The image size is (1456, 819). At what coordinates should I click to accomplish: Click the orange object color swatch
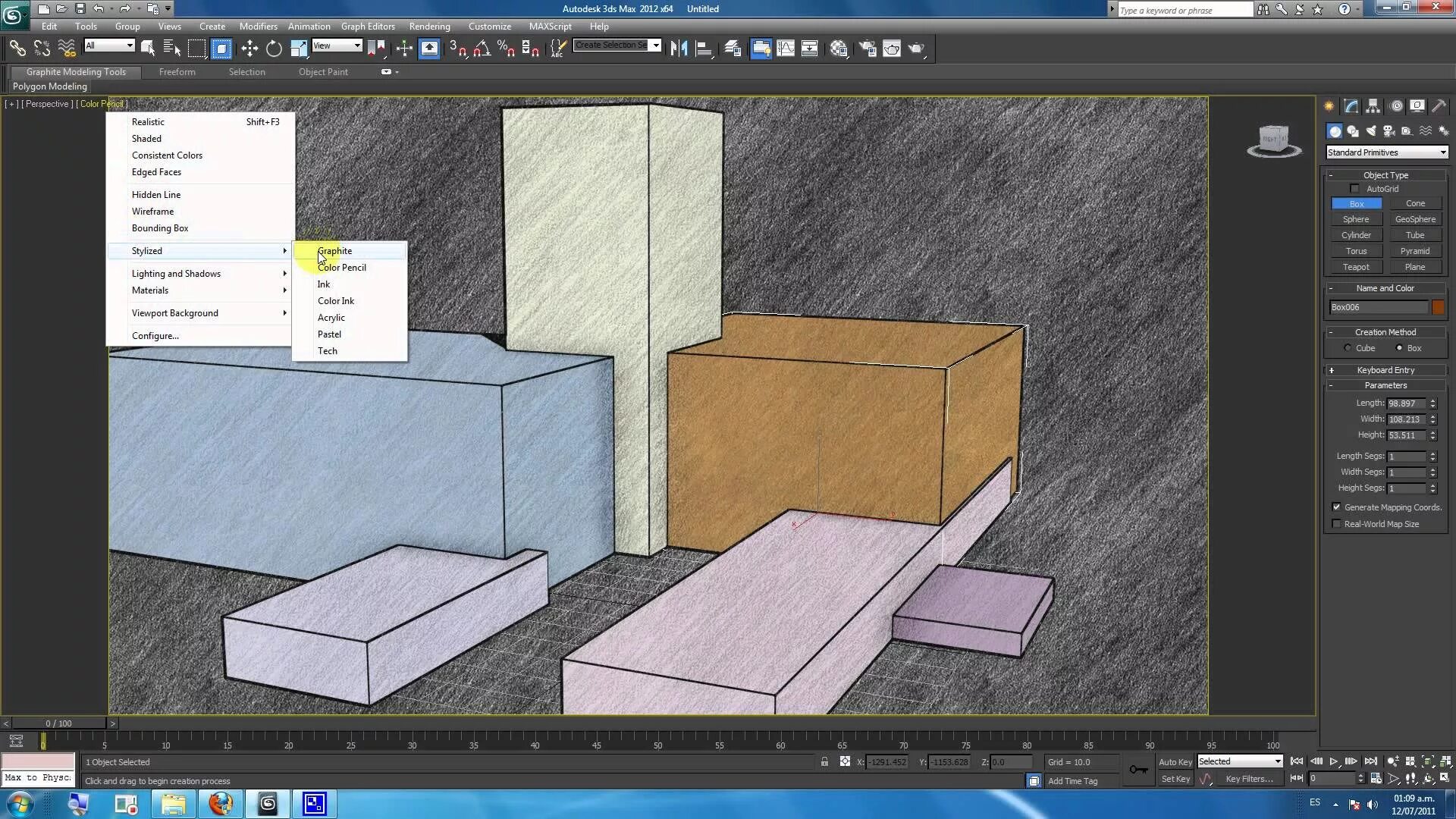click(1438, 307)
